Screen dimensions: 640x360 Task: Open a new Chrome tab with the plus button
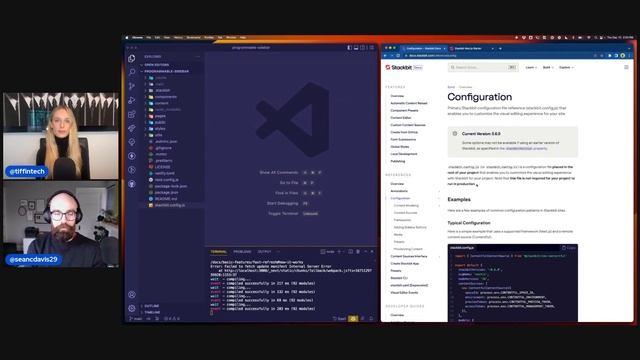click(x=500, y=48)
